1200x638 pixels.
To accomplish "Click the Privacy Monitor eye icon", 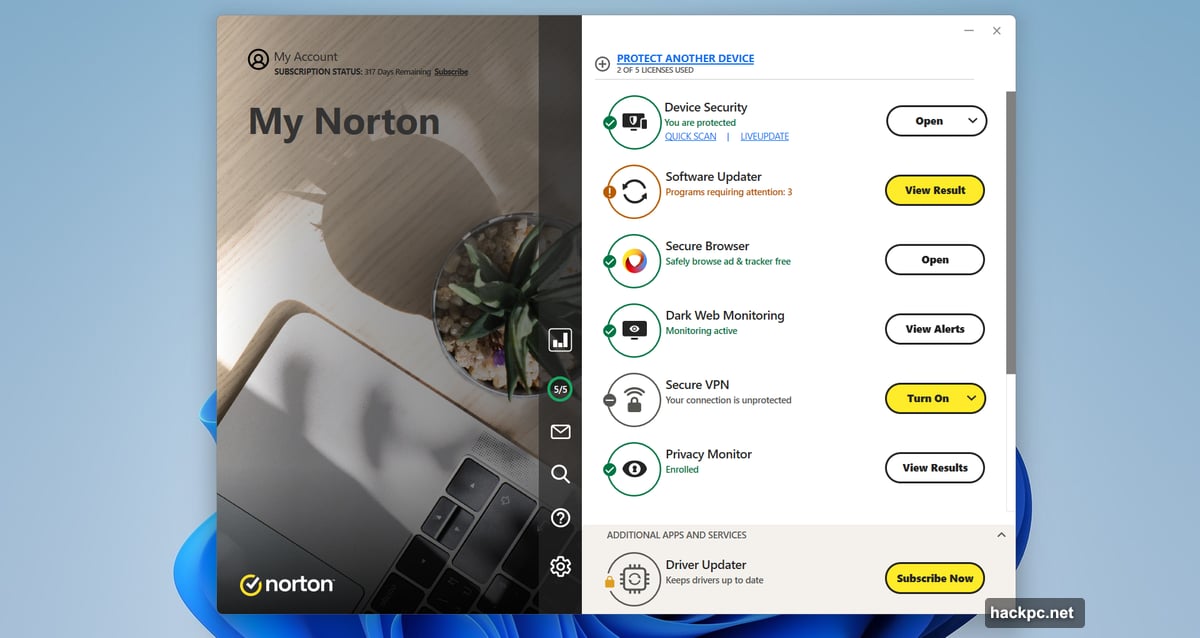I will pyautogui.click(x=633, y=467).
